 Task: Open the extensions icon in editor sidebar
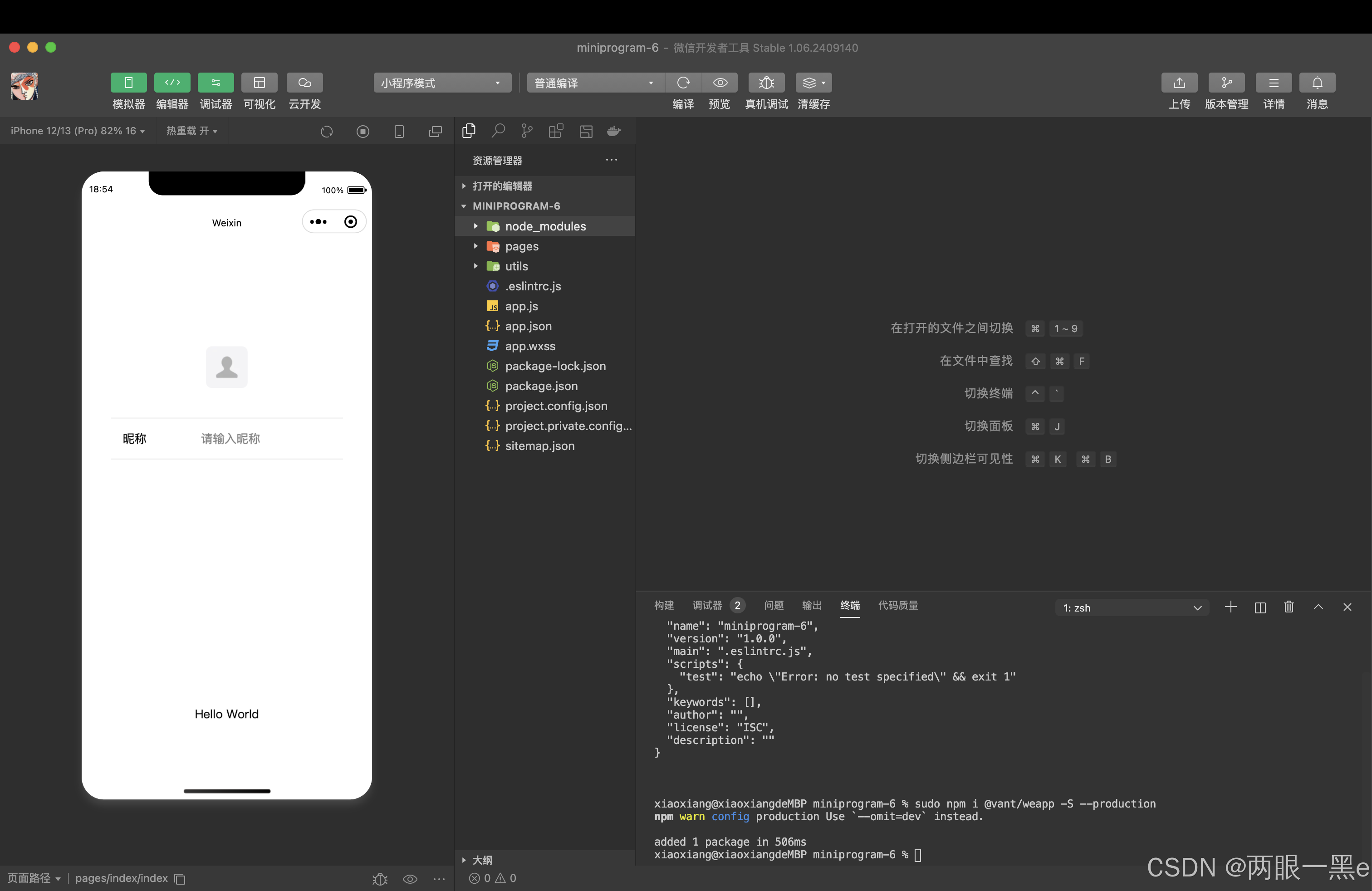(556, 132)
